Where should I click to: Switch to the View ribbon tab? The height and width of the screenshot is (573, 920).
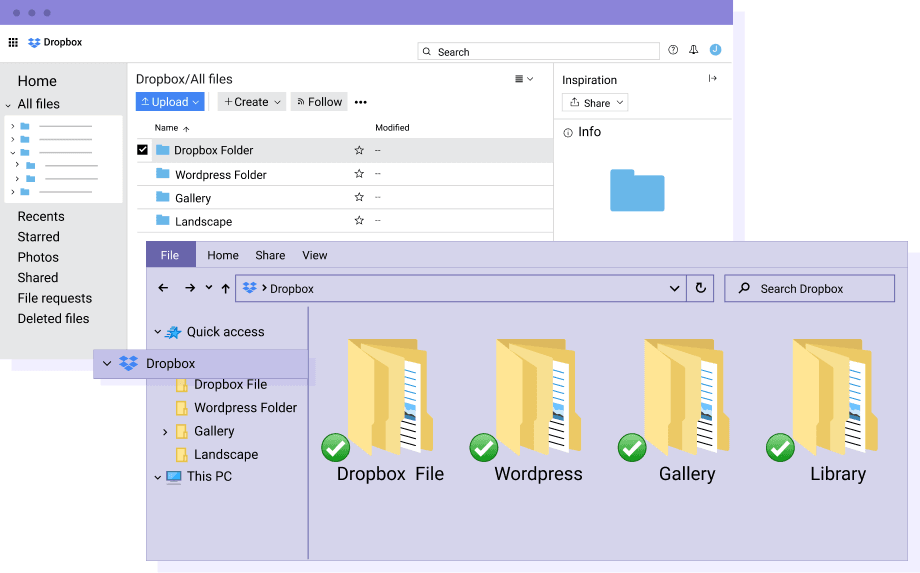tap(315, 255)
